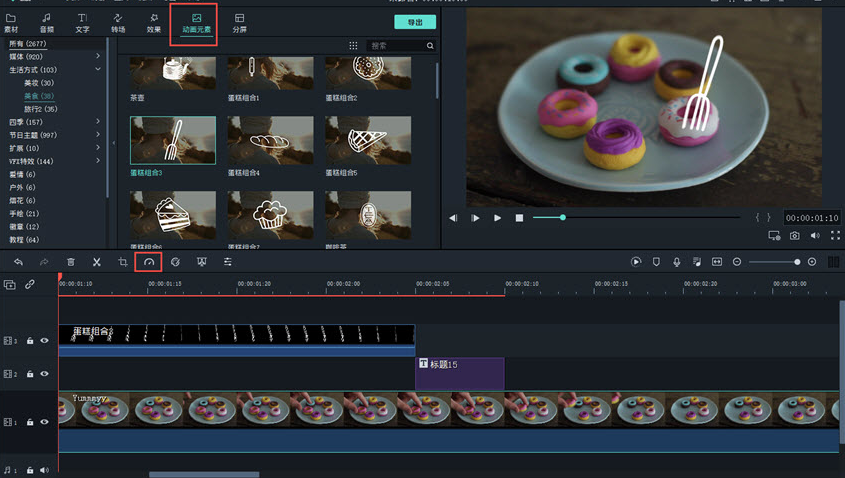Select the crop tool icon
845x478 pixels.
(x=123, y=262)
